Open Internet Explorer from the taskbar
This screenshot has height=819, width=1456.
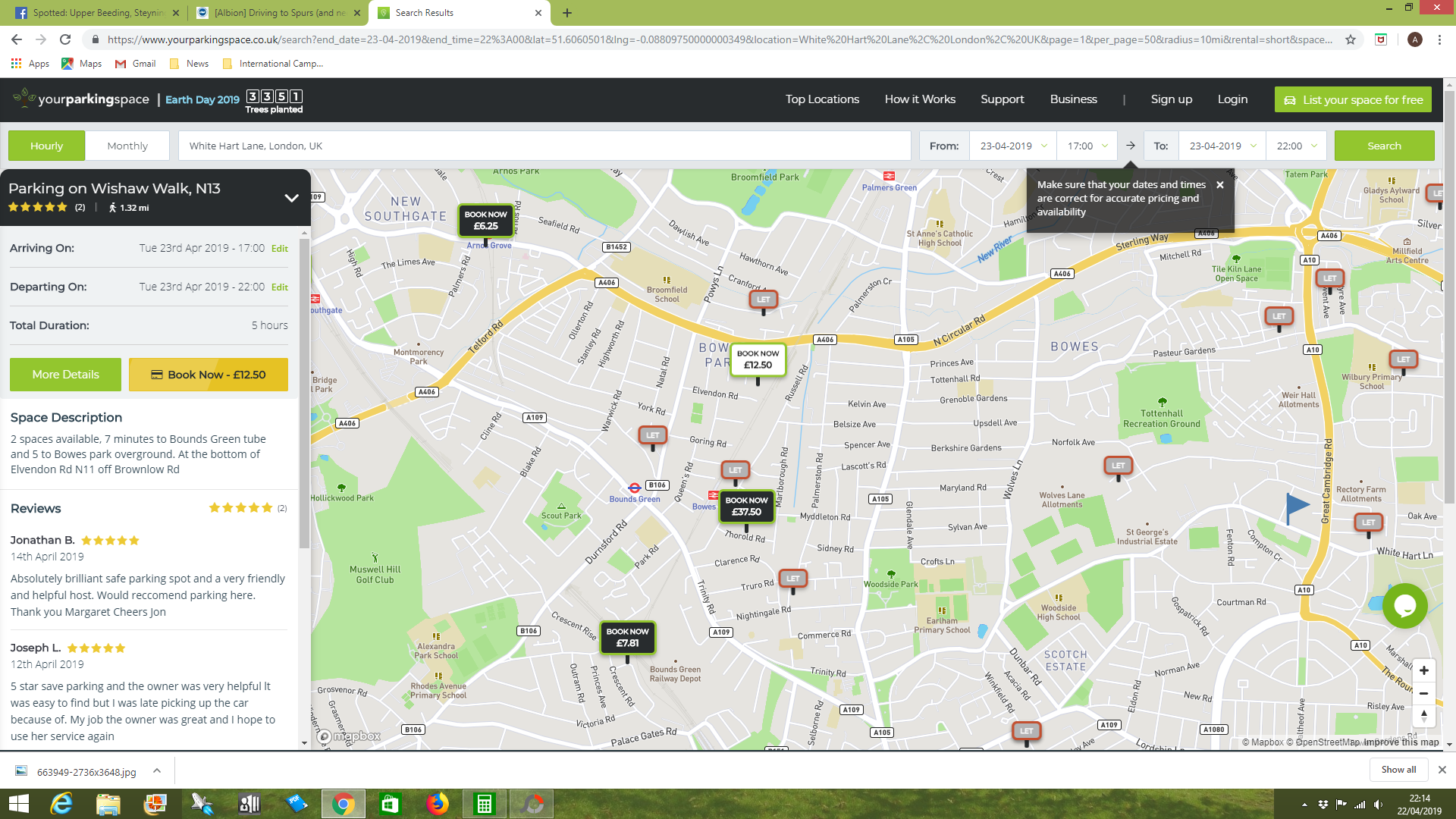coord(61,804)
